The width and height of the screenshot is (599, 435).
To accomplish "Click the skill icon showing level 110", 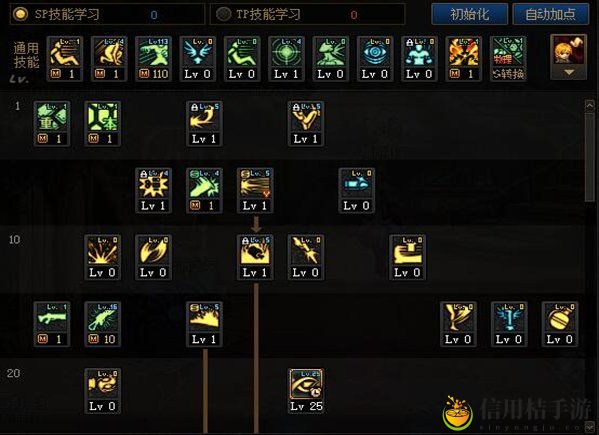I will click(153, 58).
